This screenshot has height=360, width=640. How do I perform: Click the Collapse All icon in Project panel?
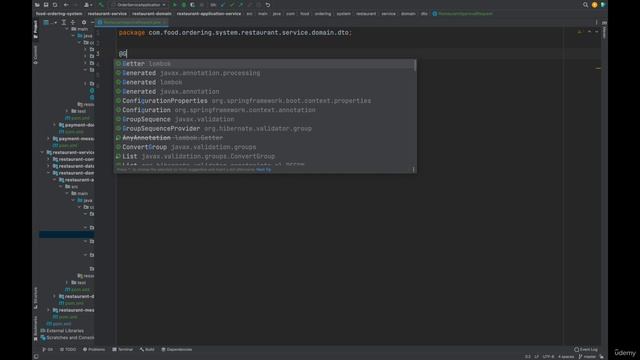(x=73, y=22)
